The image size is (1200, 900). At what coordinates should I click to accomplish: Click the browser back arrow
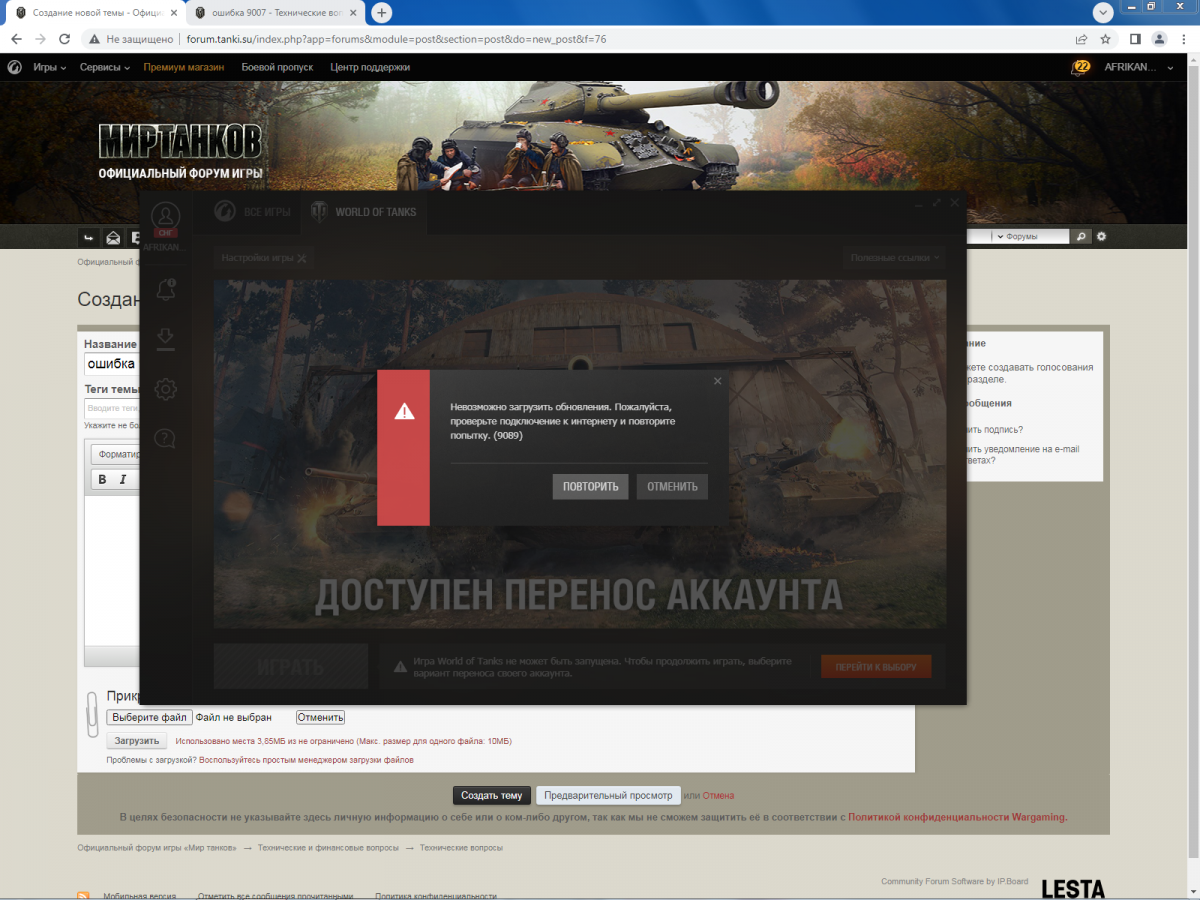coord(16,39)
